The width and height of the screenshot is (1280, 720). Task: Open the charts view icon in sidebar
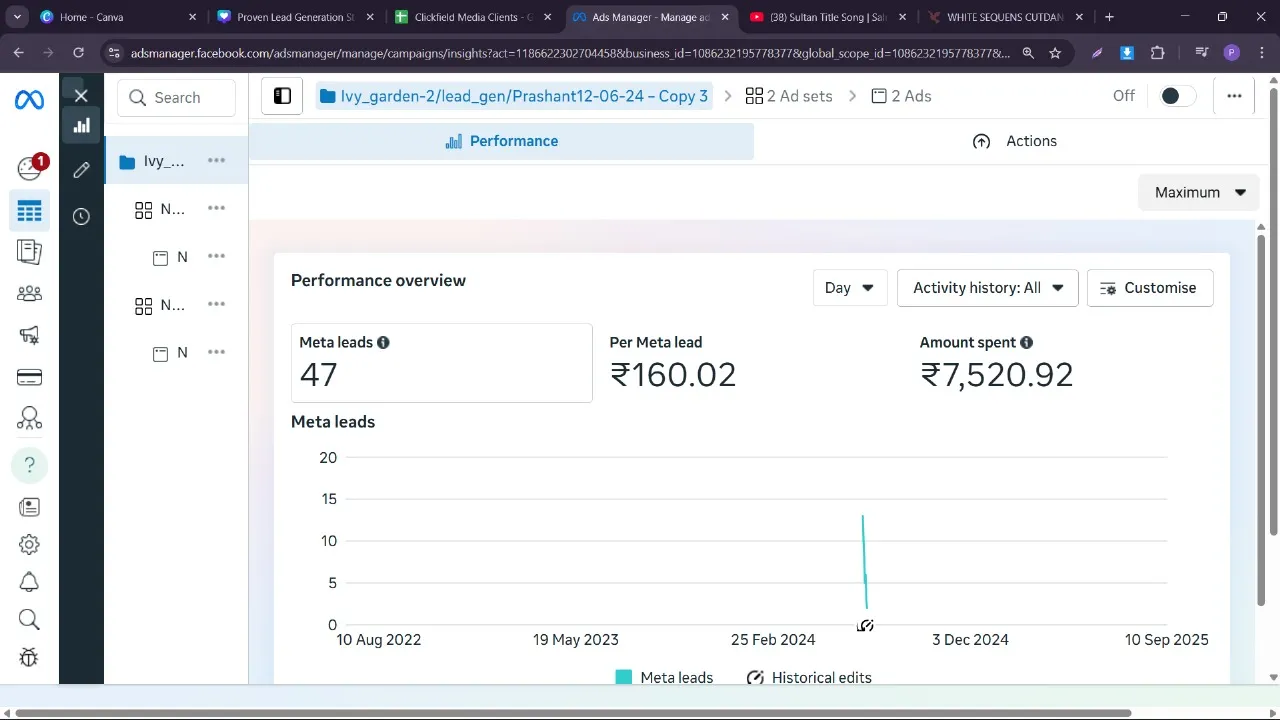coord(81,125)
